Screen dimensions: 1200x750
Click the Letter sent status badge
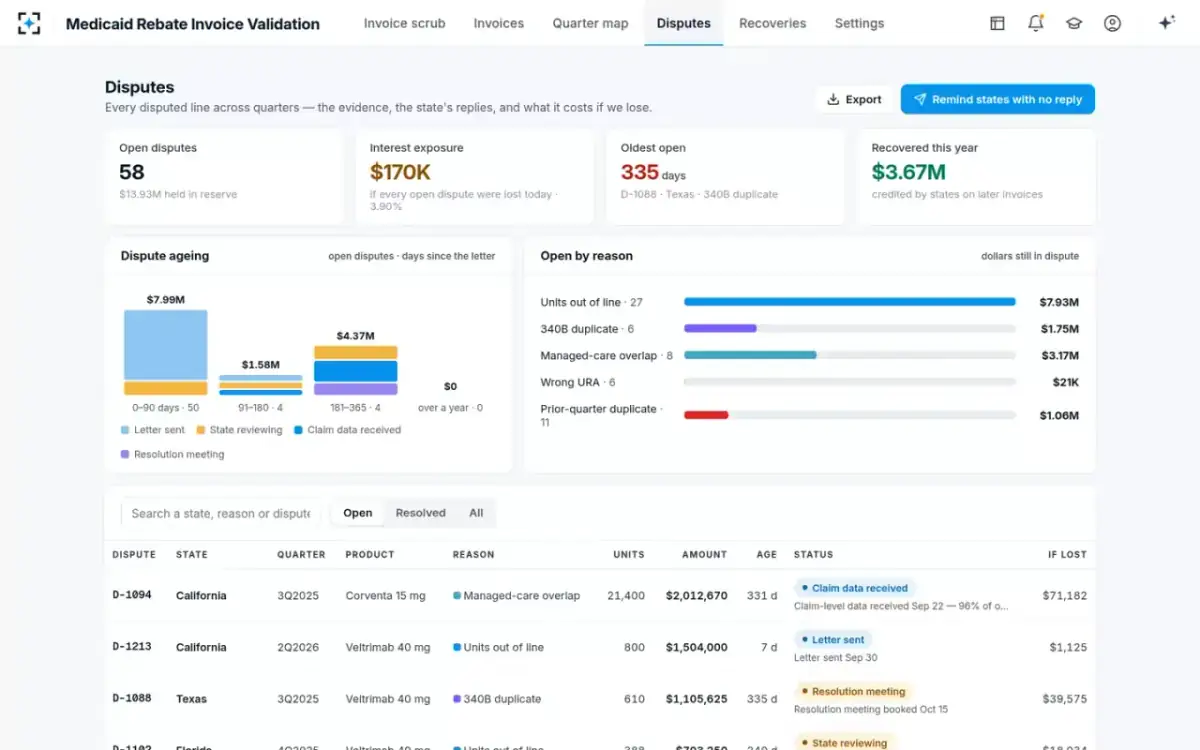[833, 639]
